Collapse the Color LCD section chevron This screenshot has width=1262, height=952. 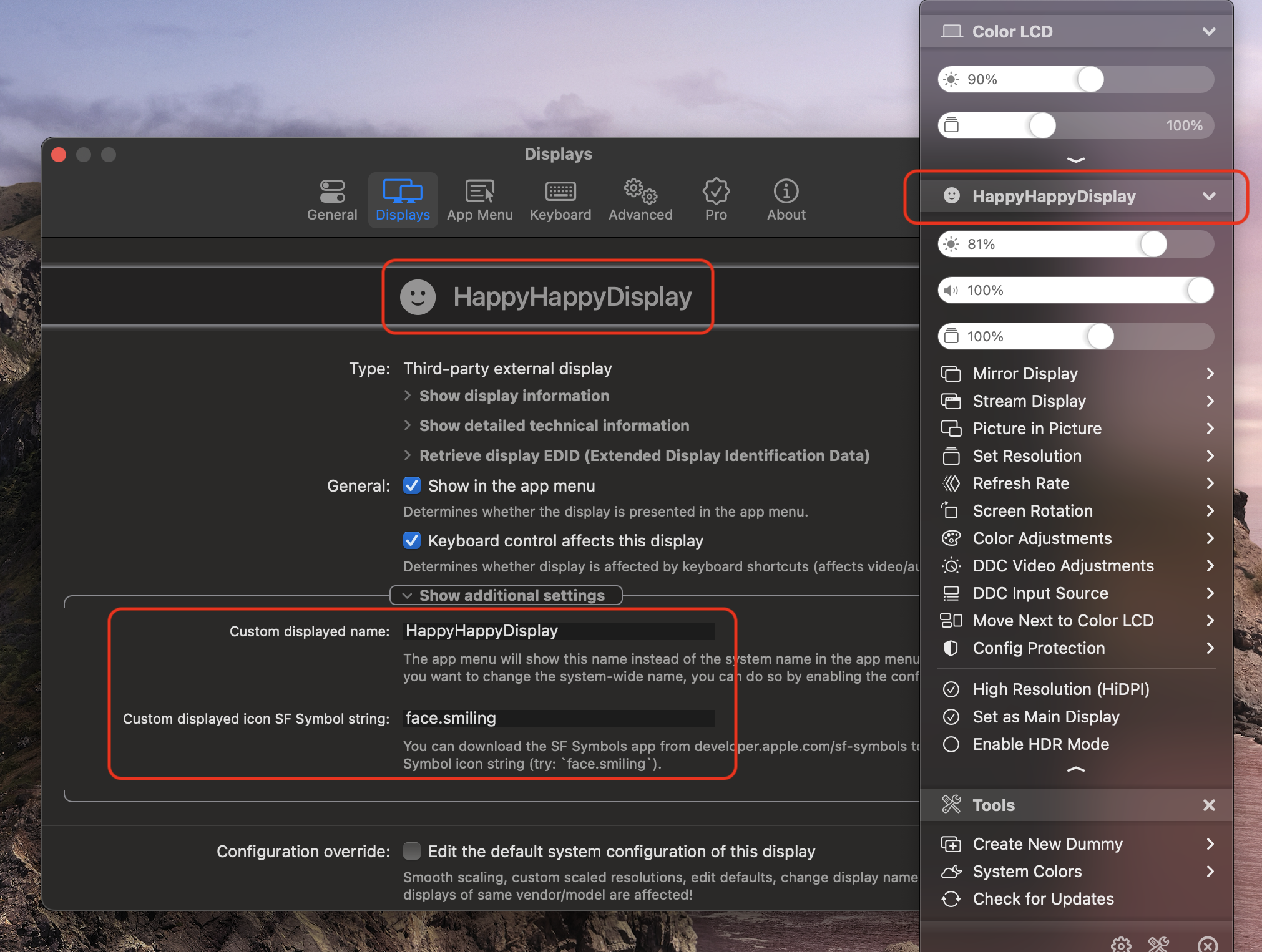(x=1209, y=31)
